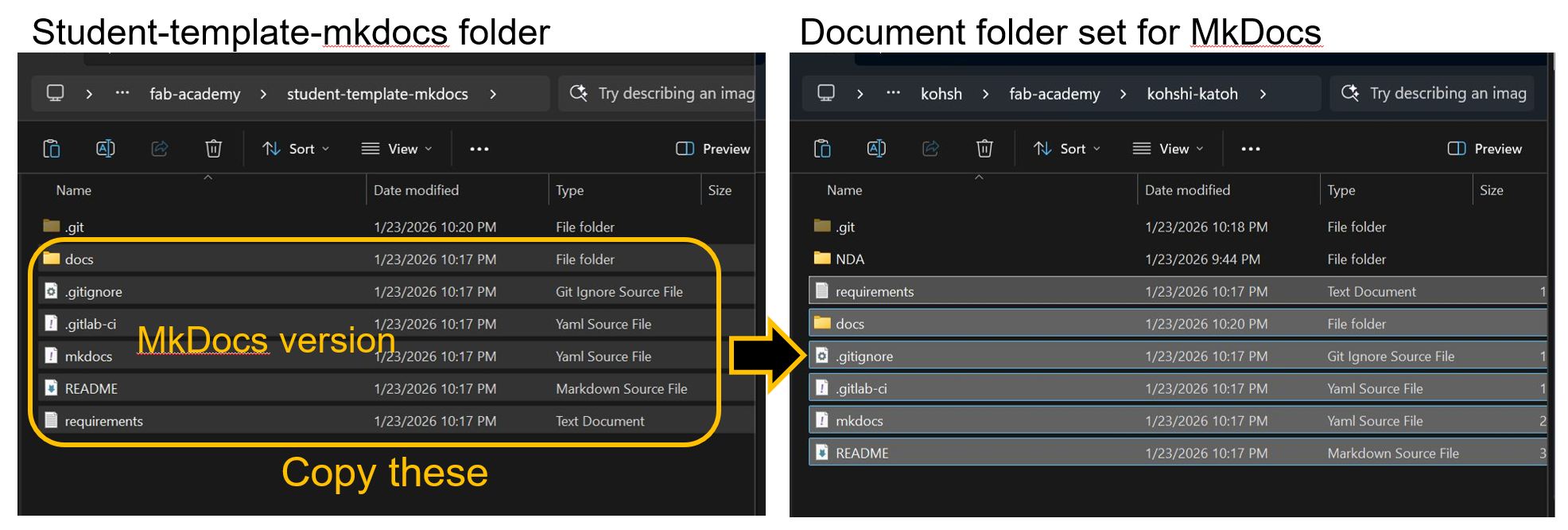
Task: Click NDA folder icon in right window
Action: pos(822,259)
